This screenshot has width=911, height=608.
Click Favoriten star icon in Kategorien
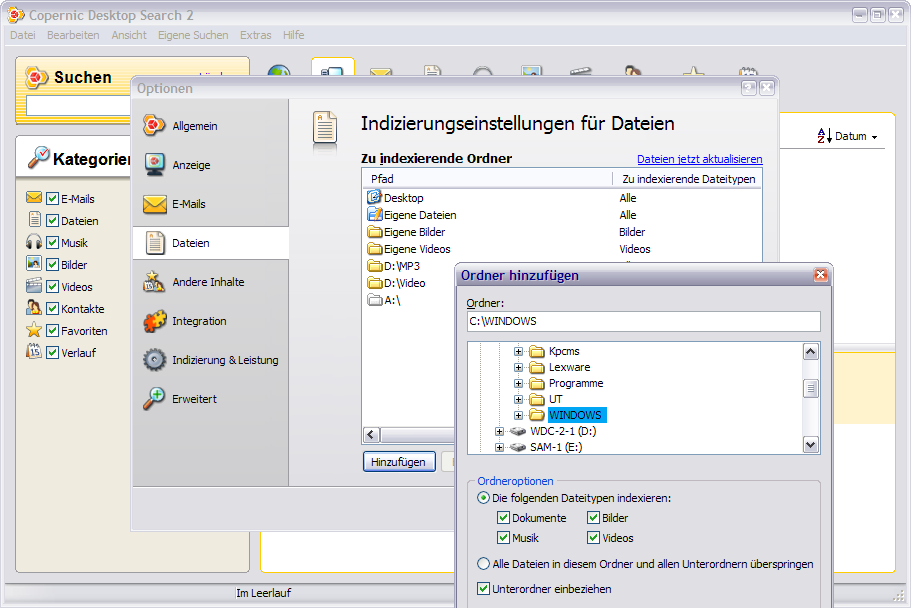(34, 330)
